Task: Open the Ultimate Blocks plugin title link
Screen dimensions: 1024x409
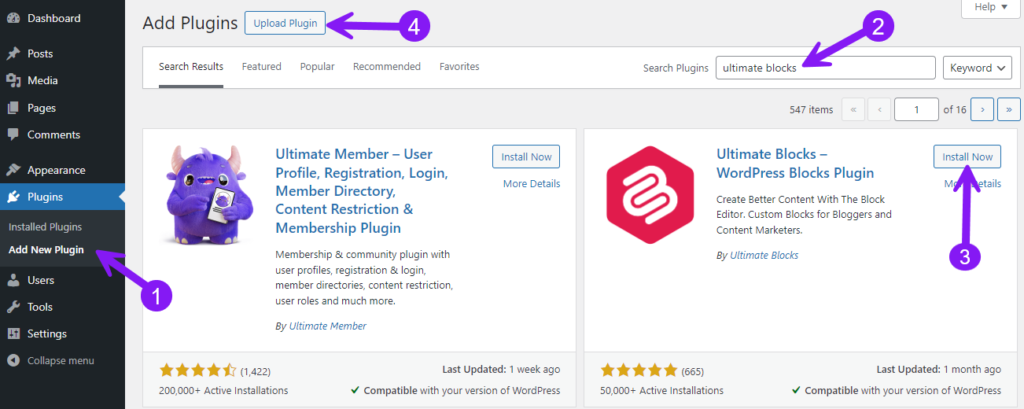Action: (795, 163)
